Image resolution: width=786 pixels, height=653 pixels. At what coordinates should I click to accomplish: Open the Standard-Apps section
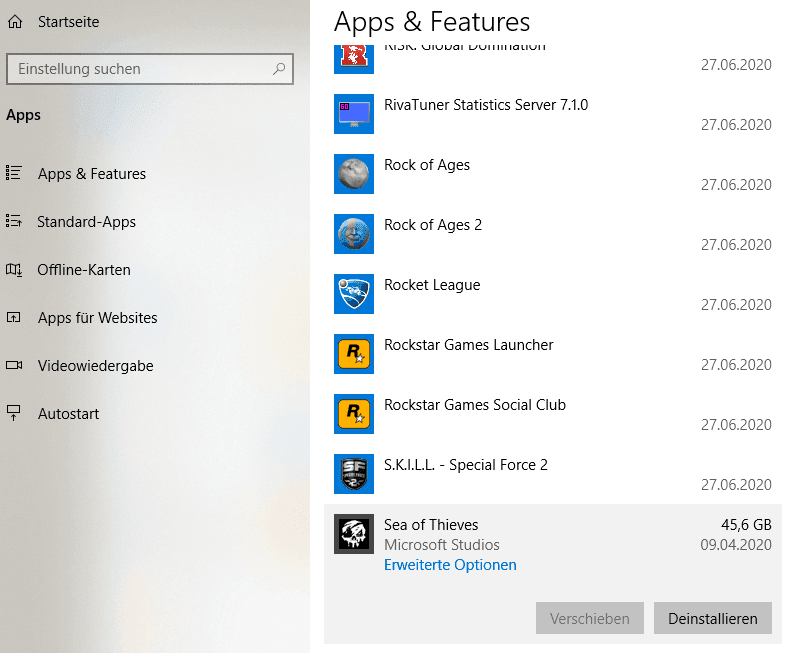pyautogui.click(x=86, y=222)
